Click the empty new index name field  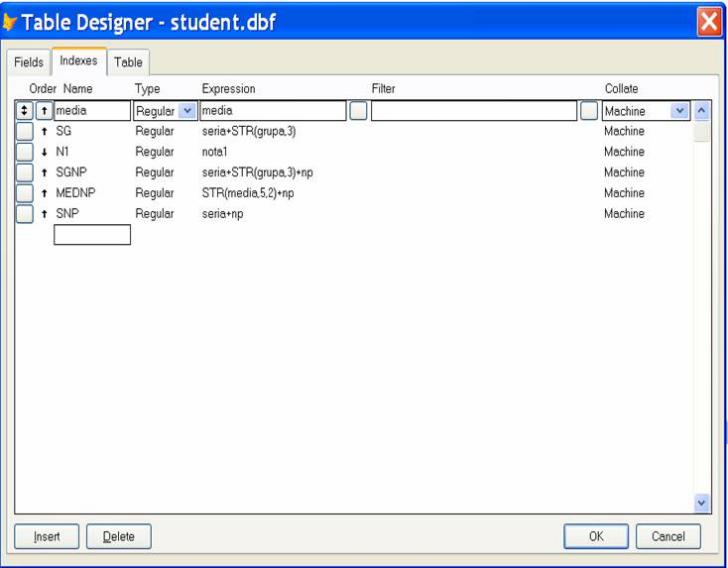click(x=92, y=235)
